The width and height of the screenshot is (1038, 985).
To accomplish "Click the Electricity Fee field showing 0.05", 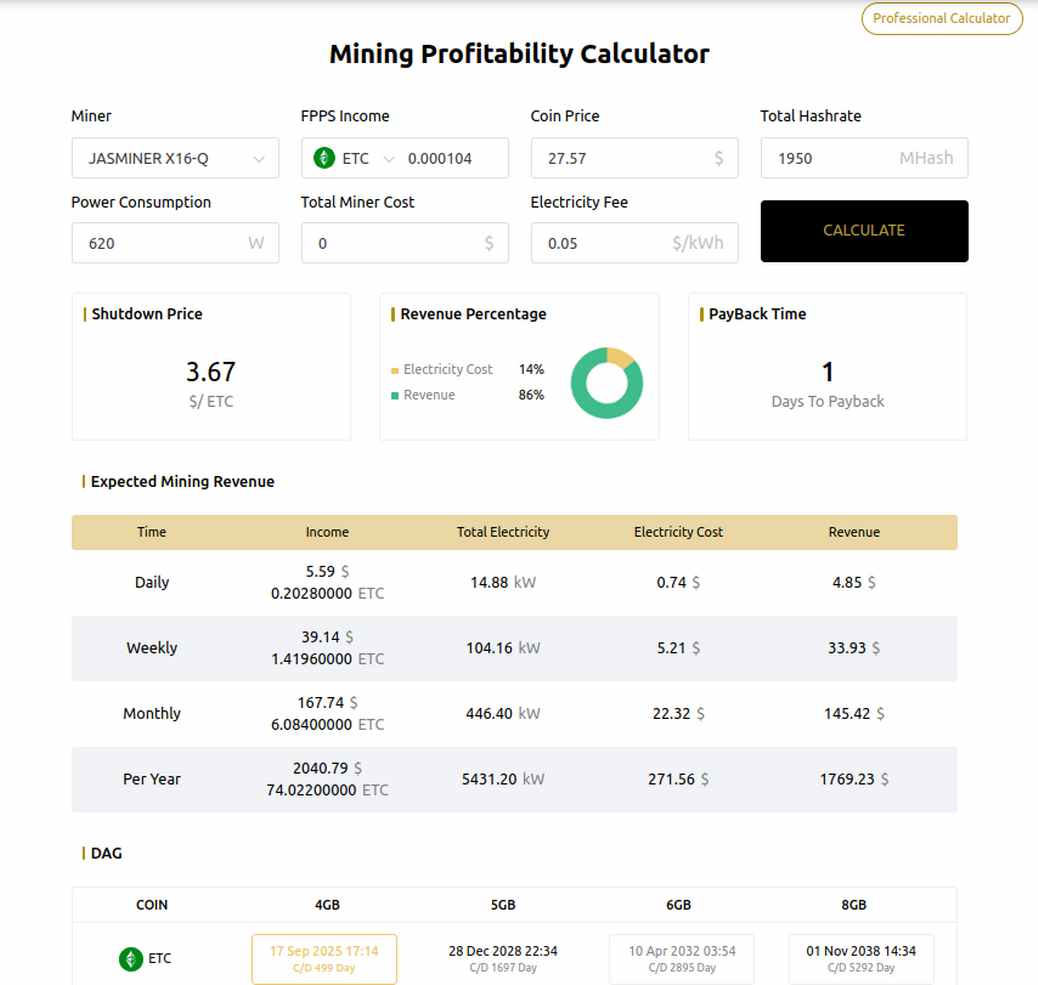I will point(634,243).
